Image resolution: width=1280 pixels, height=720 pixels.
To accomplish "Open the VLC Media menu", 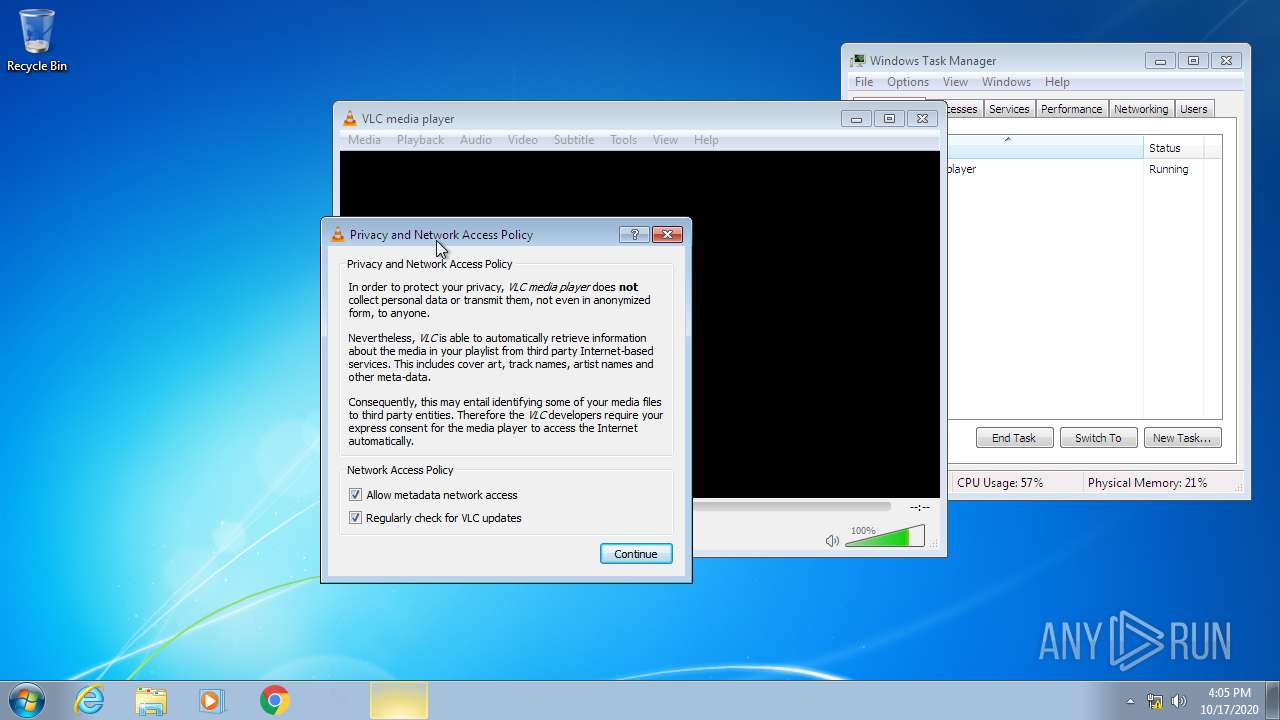I will 364,140.
